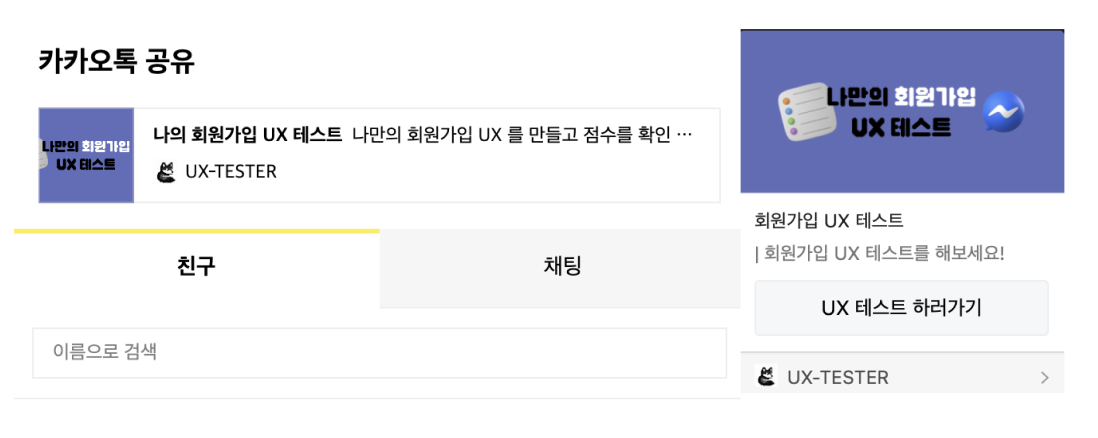This screenshot has width=1098, height=438.
Task: Click the UX-TESTER label in card footer
Action: [838, 378]
